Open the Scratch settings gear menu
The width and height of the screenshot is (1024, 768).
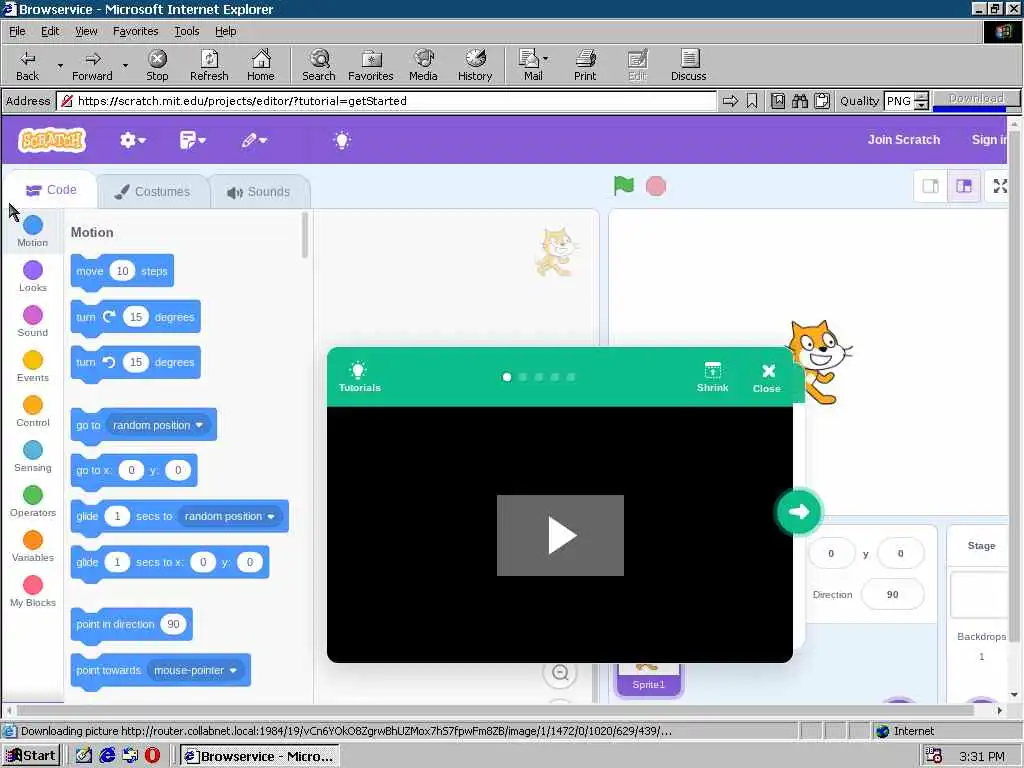(133, 140)
